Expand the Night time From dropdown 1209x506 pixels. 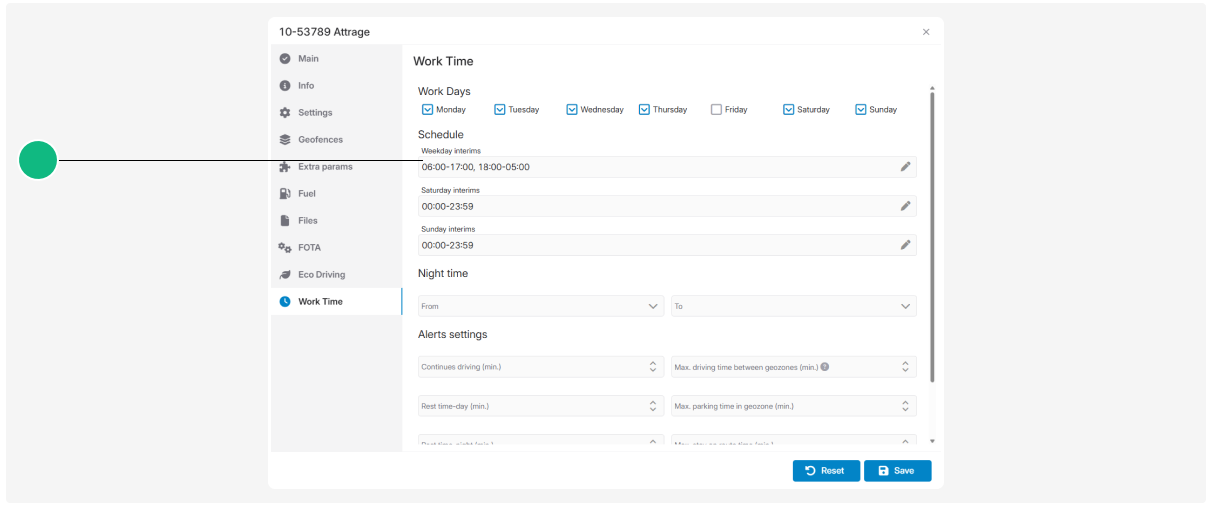click(541, 306)
